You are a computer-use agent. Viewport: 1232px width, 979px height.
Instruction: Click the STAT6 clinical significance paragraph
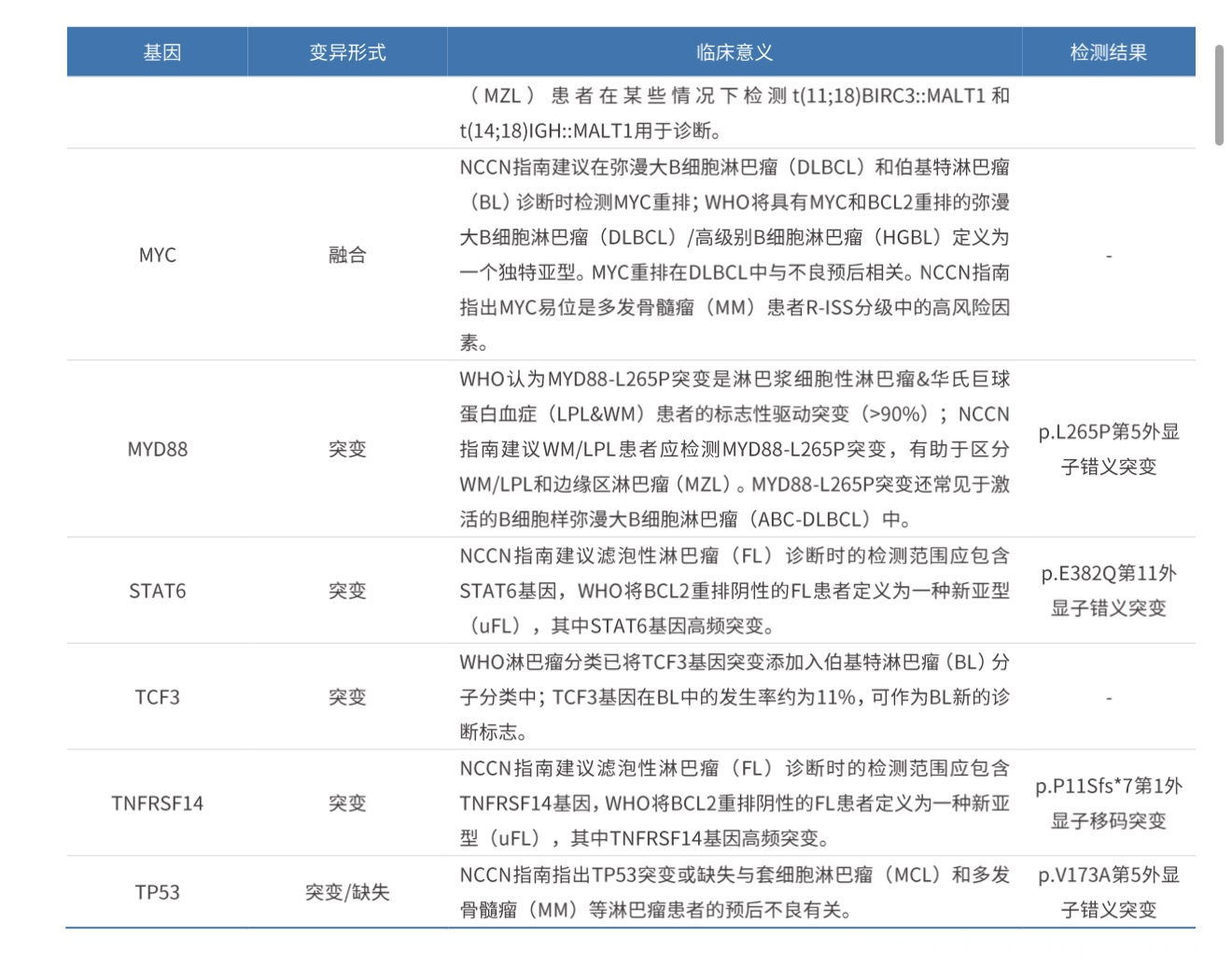(735, 591)
